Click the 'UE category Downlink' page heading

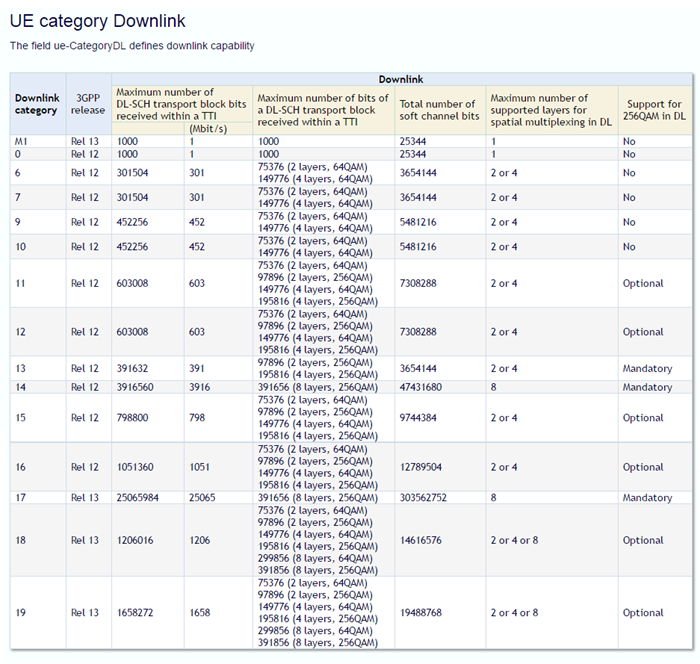pos(97,21)
